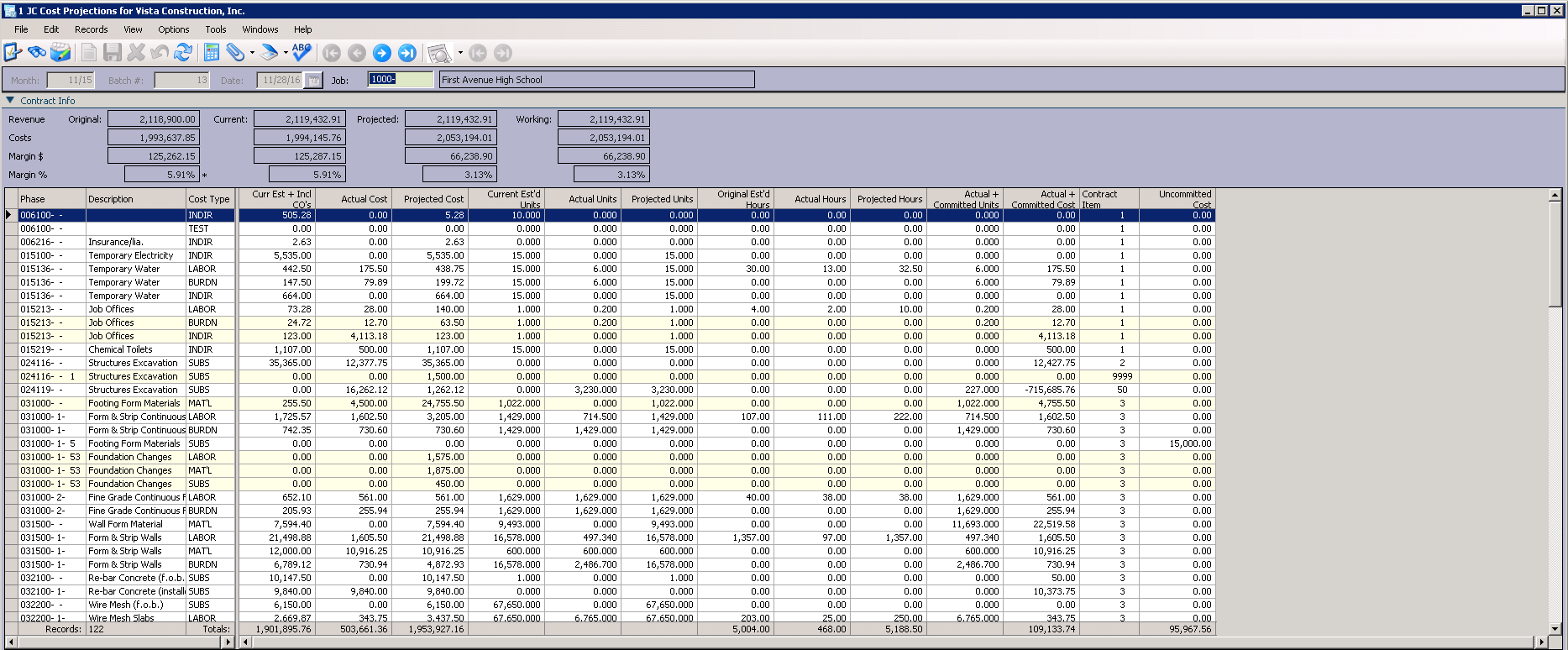The image size is (1568, 650).
Task: Select the Working Margin % field
Action: tap(611, 175)
